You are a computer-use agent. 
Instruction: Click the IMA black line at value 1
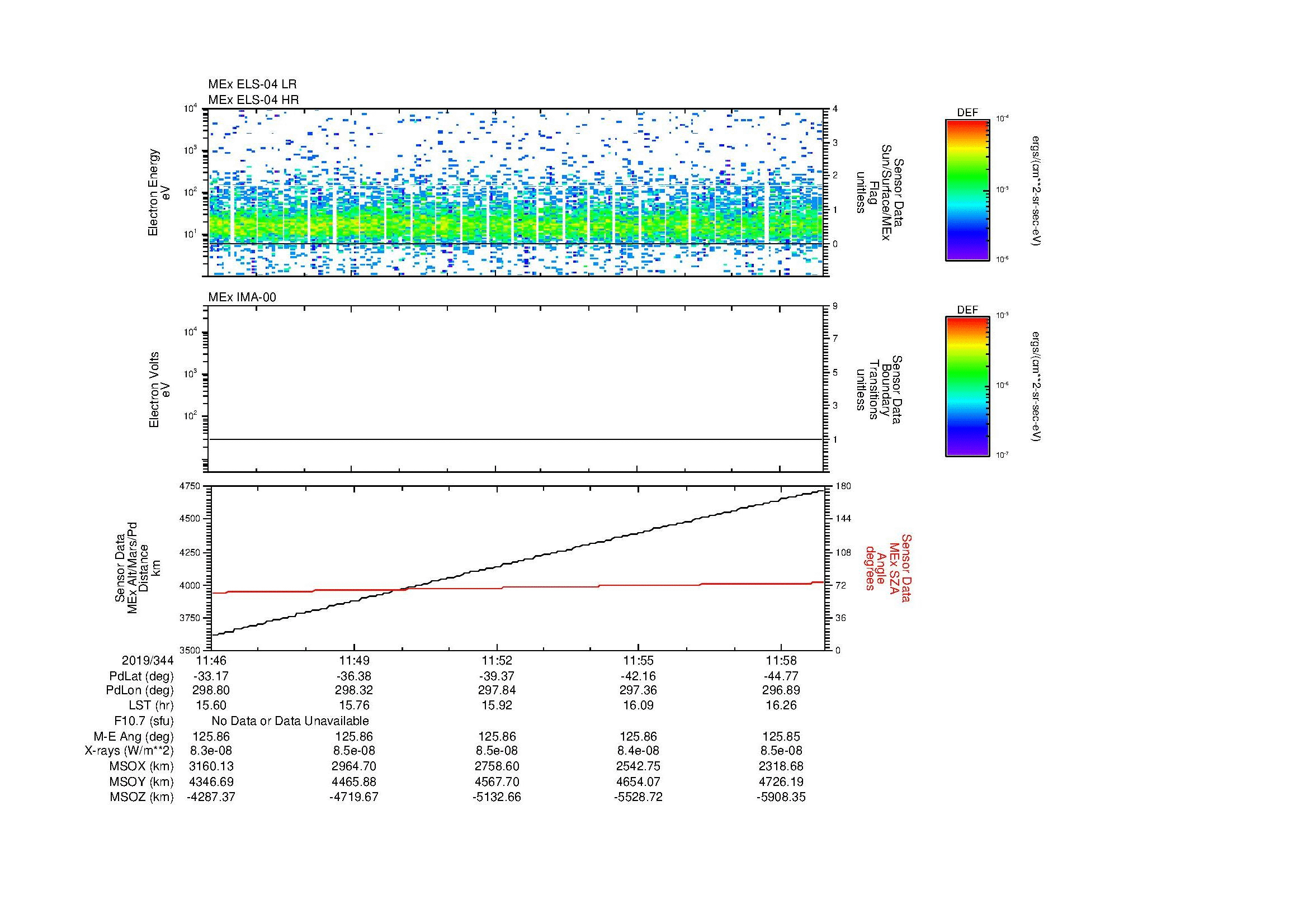coord(516,439)
